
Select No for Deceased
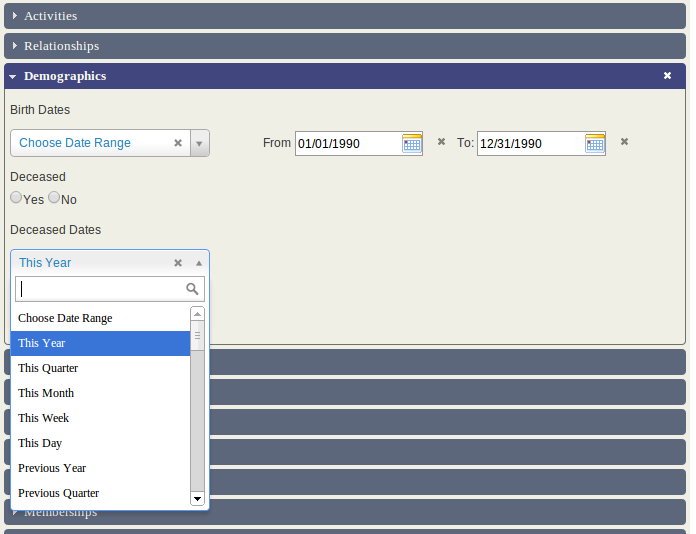coord(54,198)
